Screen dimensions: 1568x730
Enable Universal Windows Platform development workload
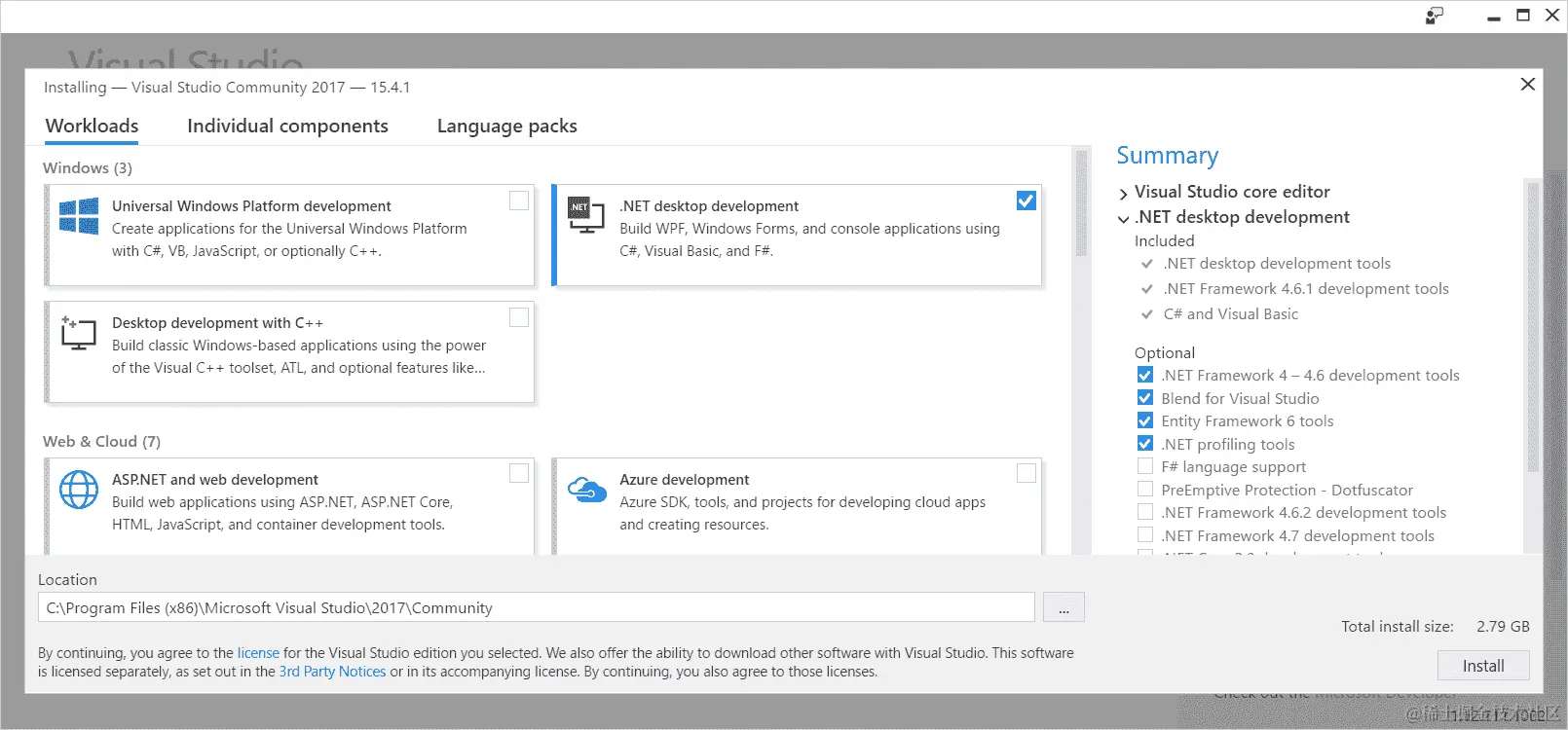pyautogui.click(x=519, y=201)
